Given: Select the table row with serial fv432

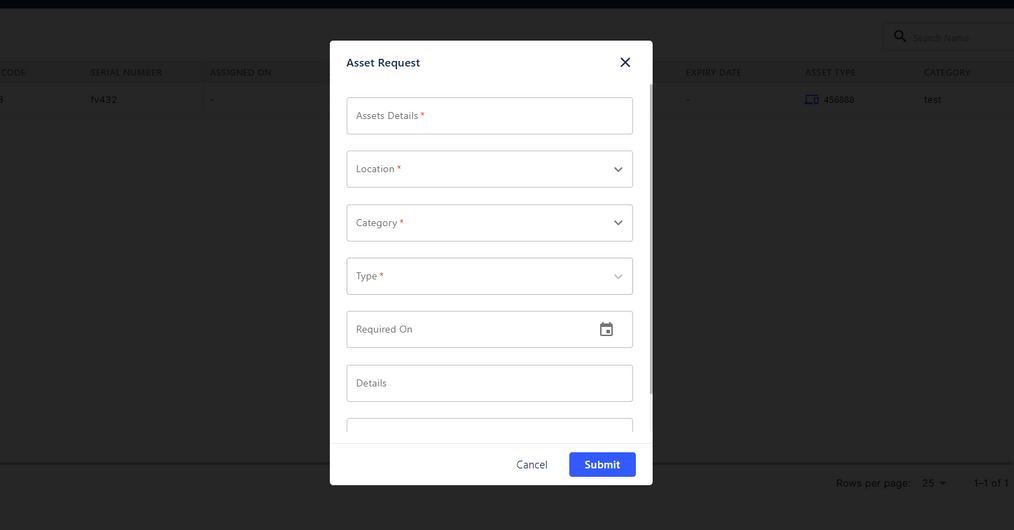Looking at the screenshot, I should [x=105, y=100].
